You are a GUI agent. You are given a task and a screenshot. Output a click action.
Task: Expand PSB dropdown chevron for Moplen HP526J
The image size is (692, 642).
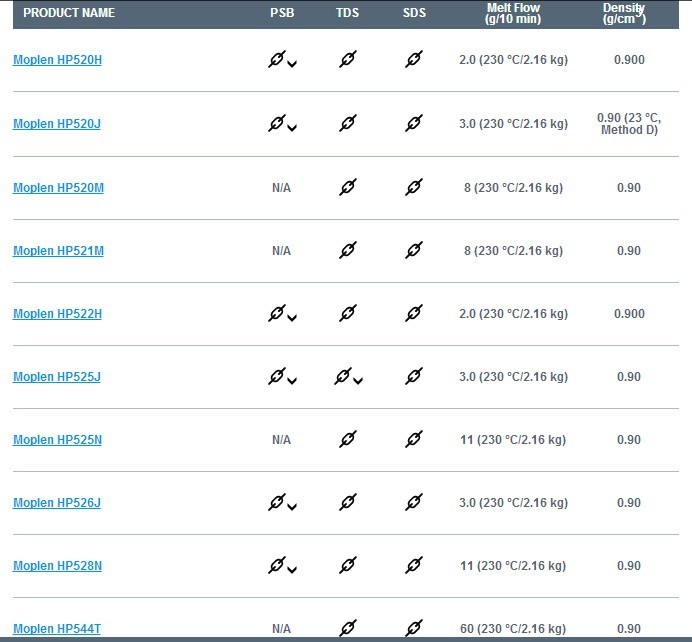click(292, 507)
